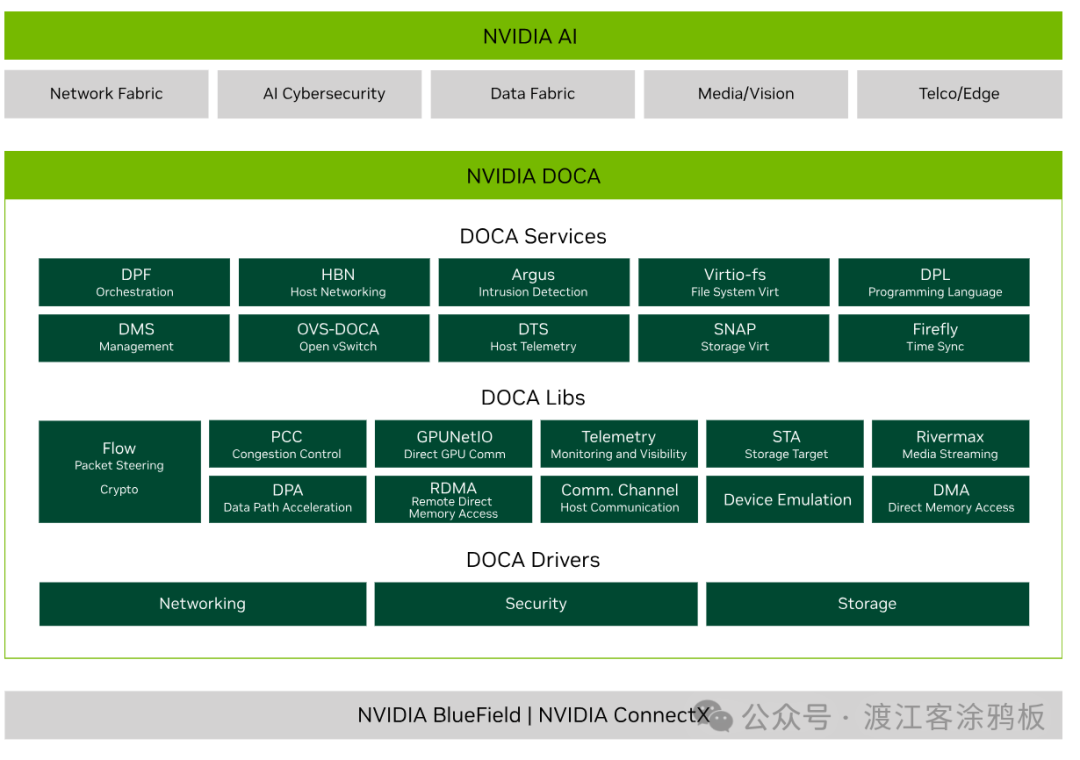Select the NVIDIA BlueField ConnectX bar
1080x760 pixels.
(532, 715)
